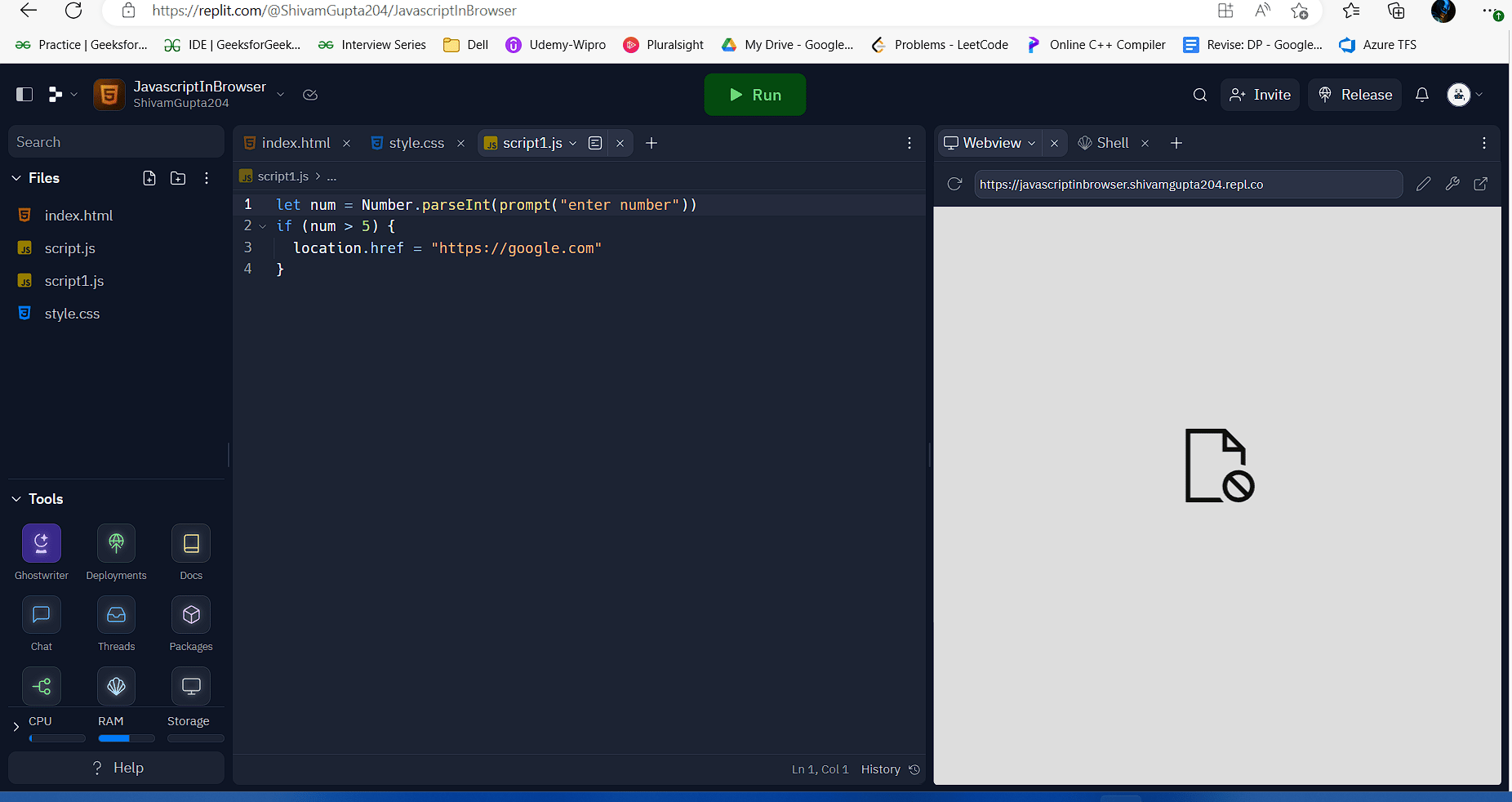The height and width of the screenshot is (802, 1512).
Task: Open the Webview tab dropdown
Action: coord(1032,143)
